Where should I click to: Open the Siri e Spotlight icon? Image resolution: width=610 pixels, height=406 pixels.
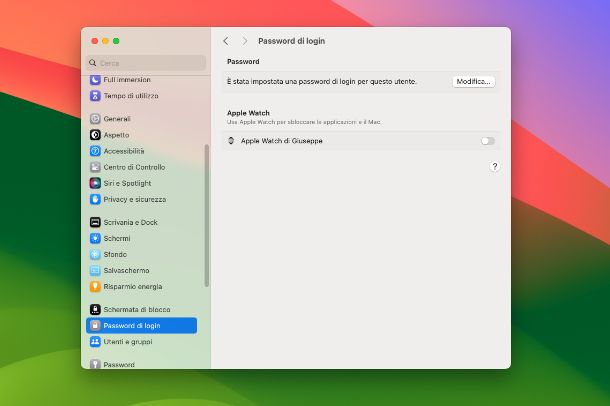(95, 183)
